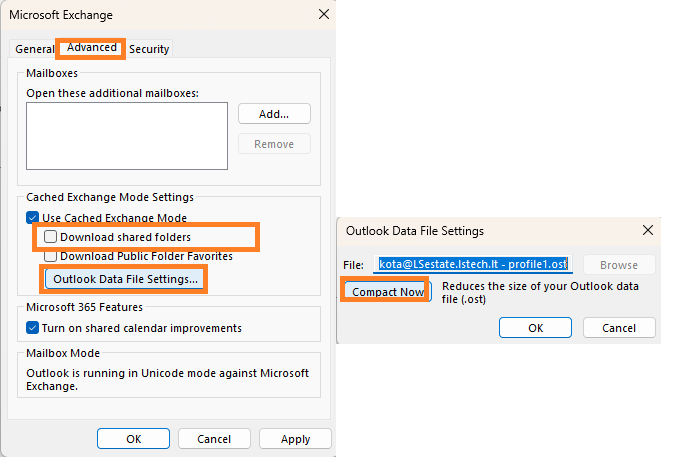Click 'Open these additional mailboxes:' label
This screenshot has height=457, width=676.
(x=113, y=93)
